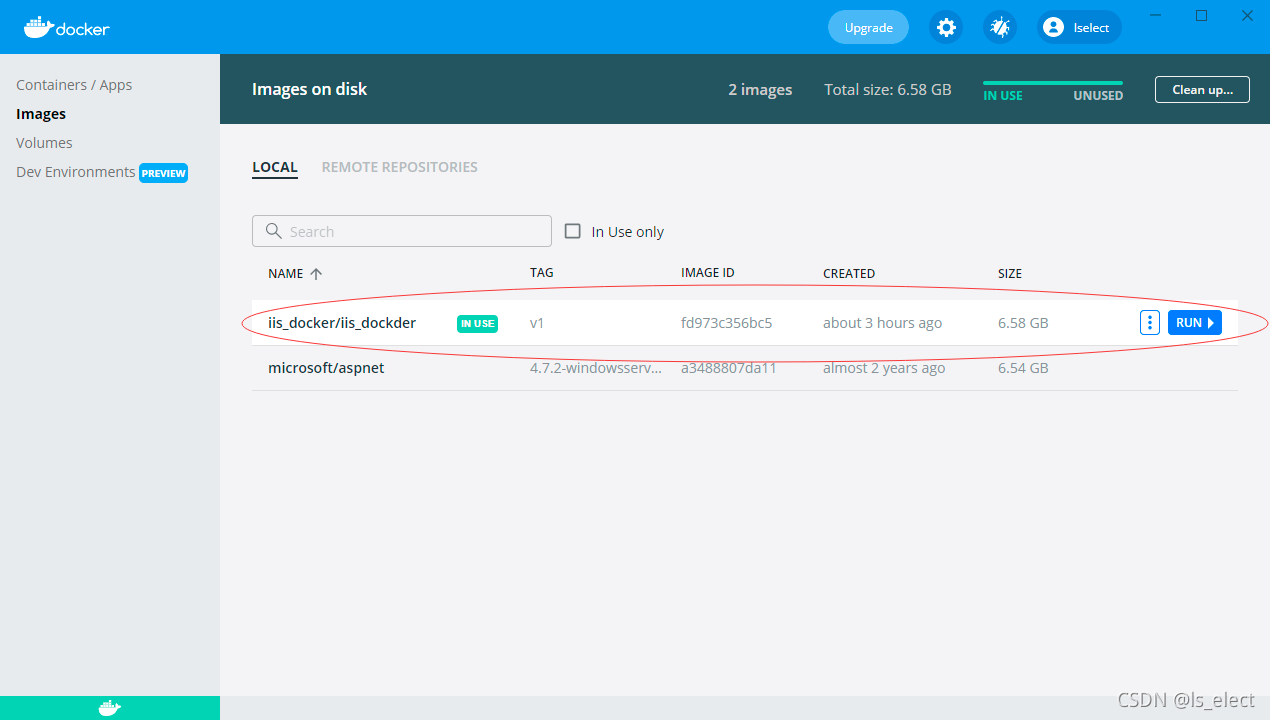1270x720 pixels.
Task: Select the microsoft/aspnet image row
Action: [745, 368]
